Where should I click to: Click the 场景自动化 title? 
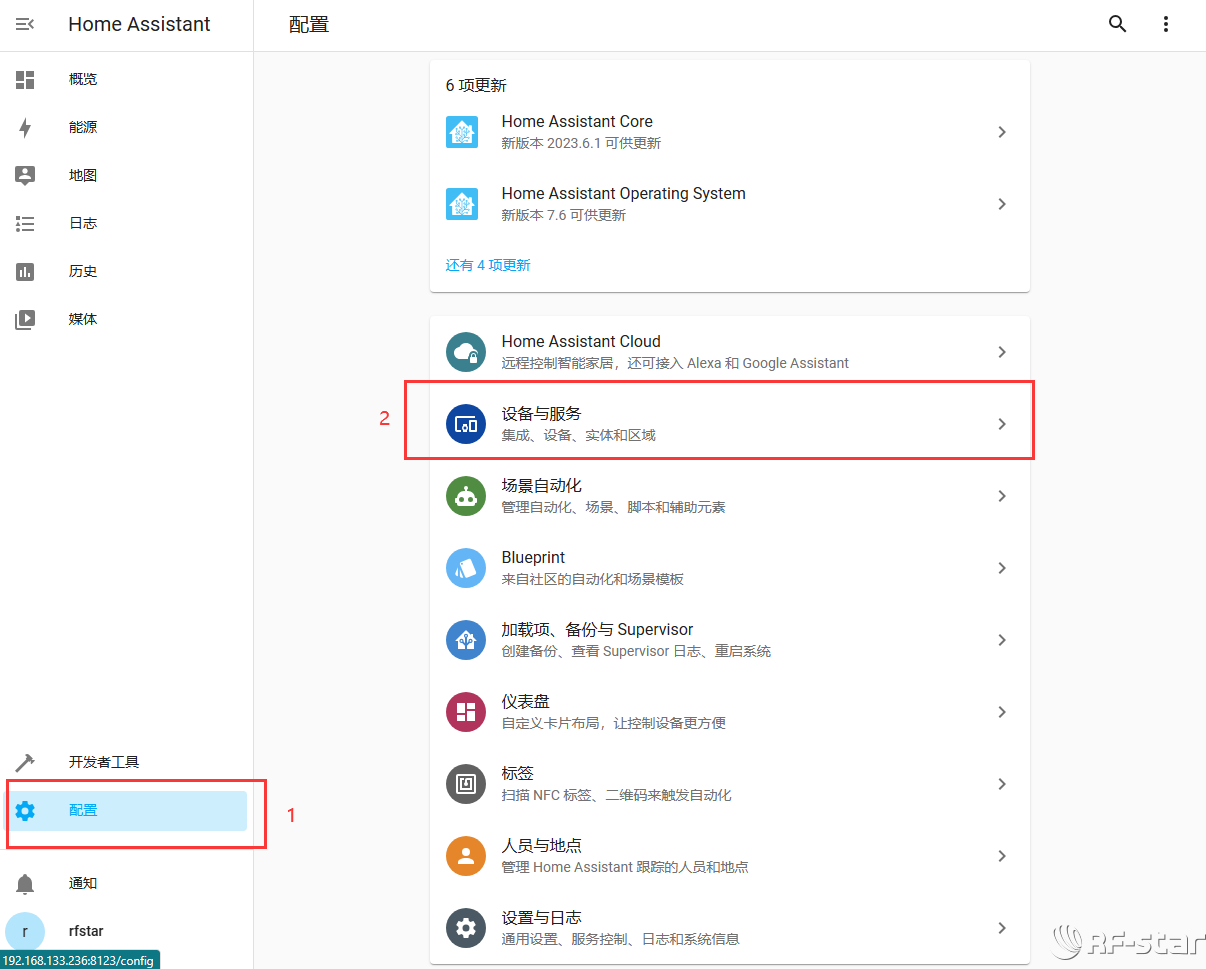[x=541, y=486]
